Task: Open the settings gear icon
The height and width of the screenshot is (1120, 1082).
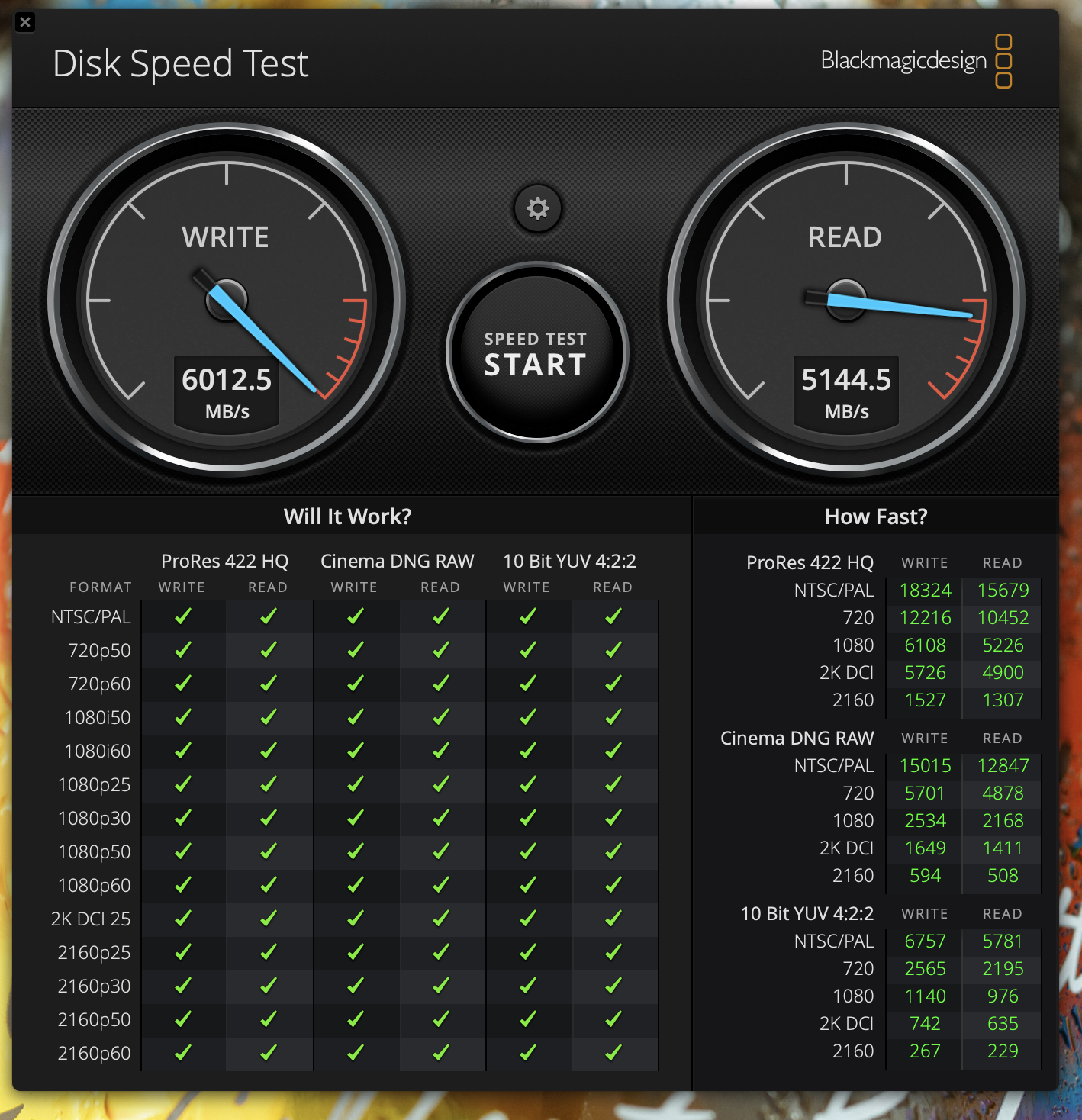Action: click(538, 209)
